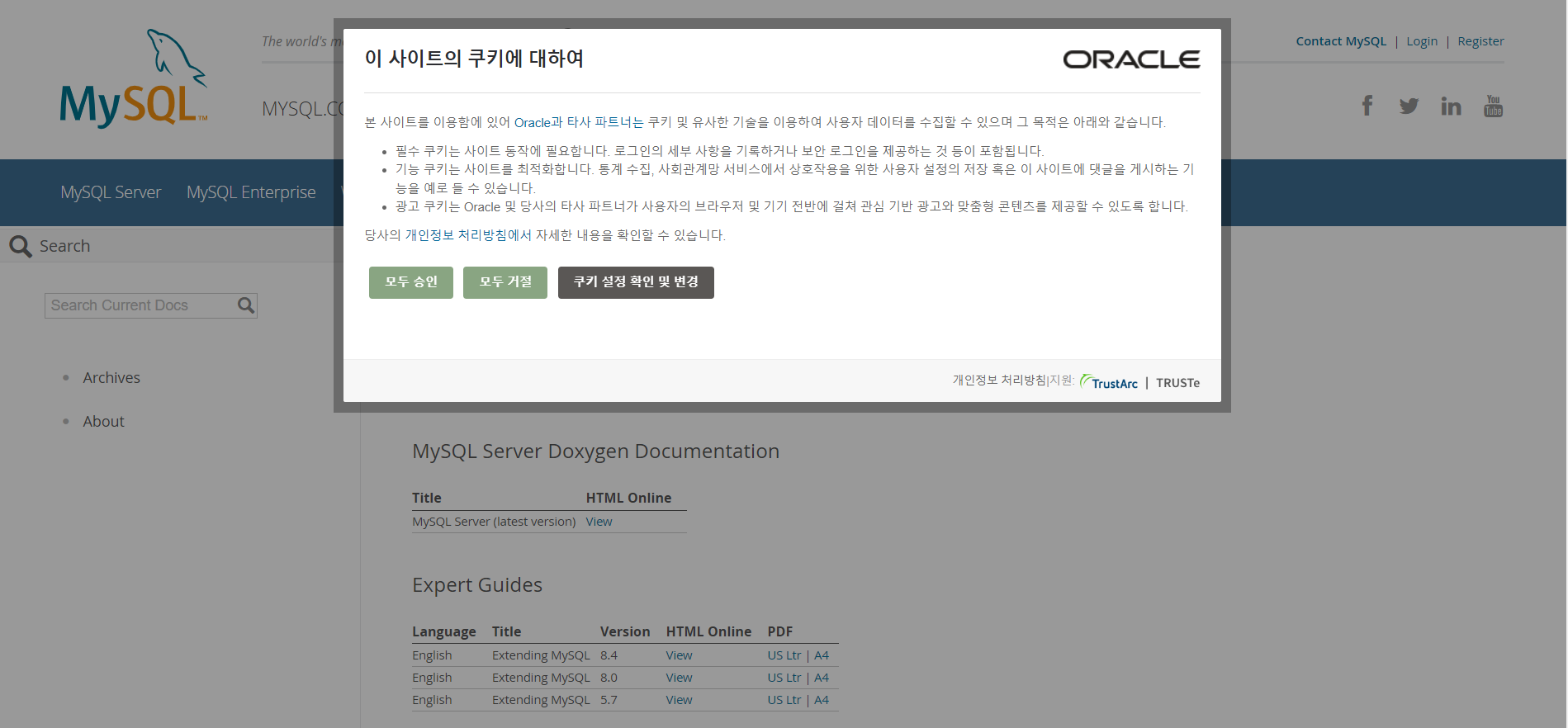
Task: Download Extending MySQL 5.7 A4 PDF
Action: (821, 700)
